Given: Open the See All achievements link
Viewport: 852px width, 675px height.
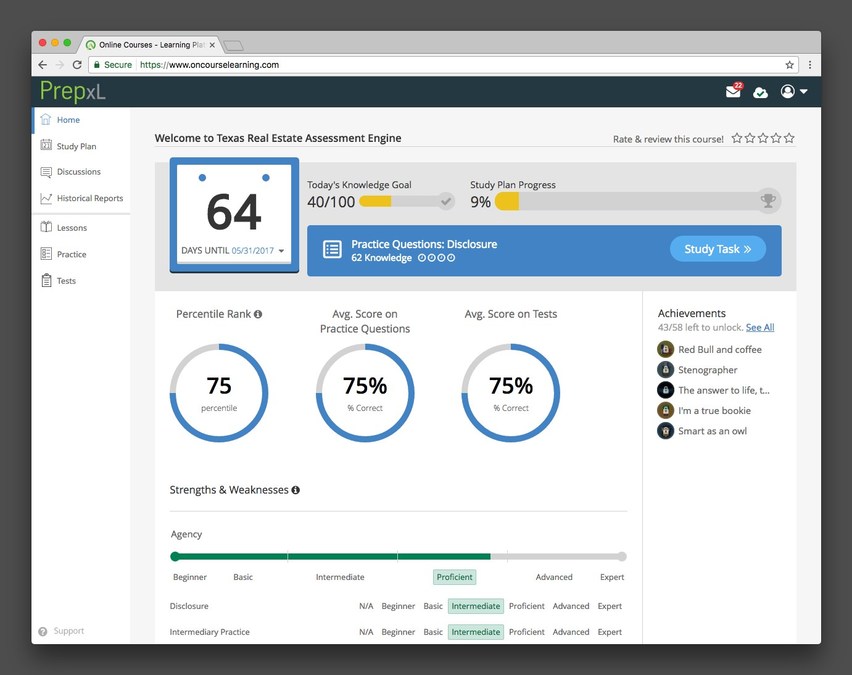Looking at the screenshot, I should click(760, 327).
